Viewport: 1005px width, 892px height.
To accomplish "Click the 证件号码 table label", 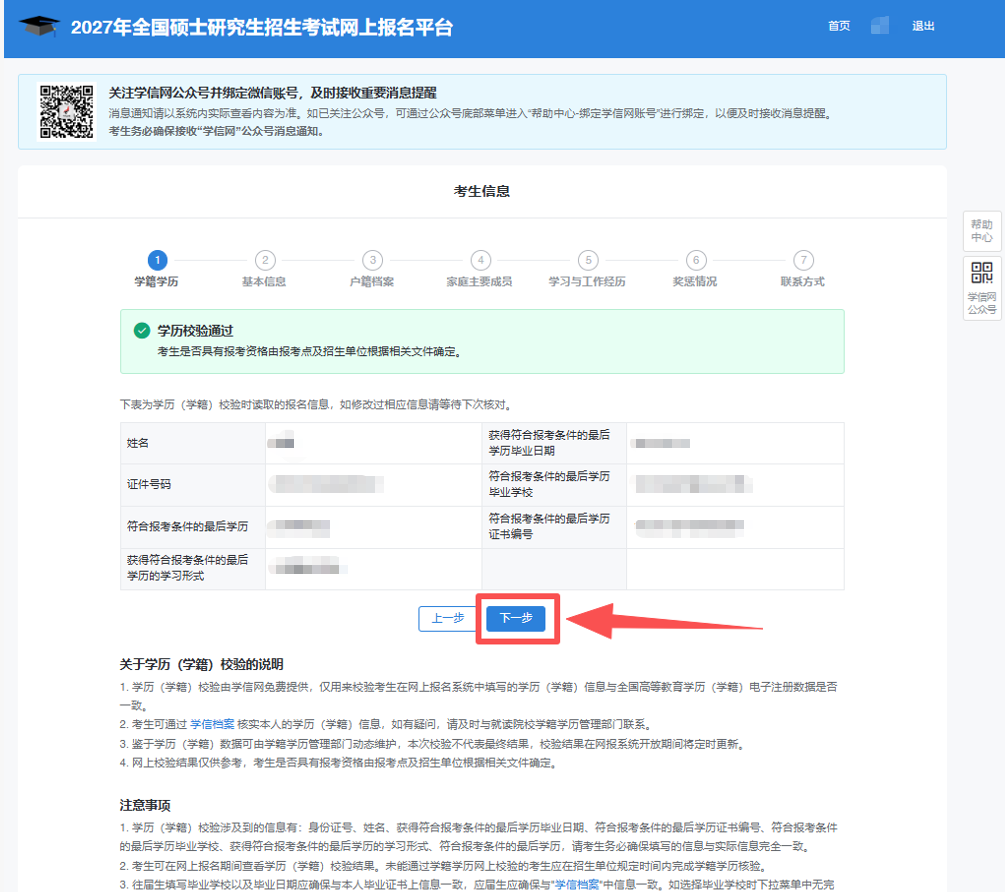I will pyautogui.click(x=149, y=484).
